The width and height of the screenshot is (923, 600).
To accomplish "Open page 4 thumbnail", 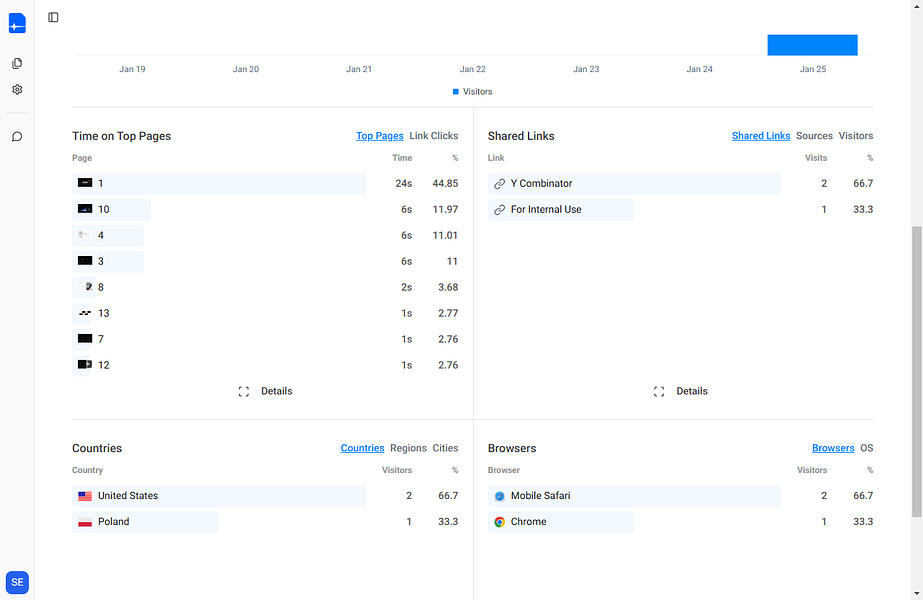I will point(85,235).
